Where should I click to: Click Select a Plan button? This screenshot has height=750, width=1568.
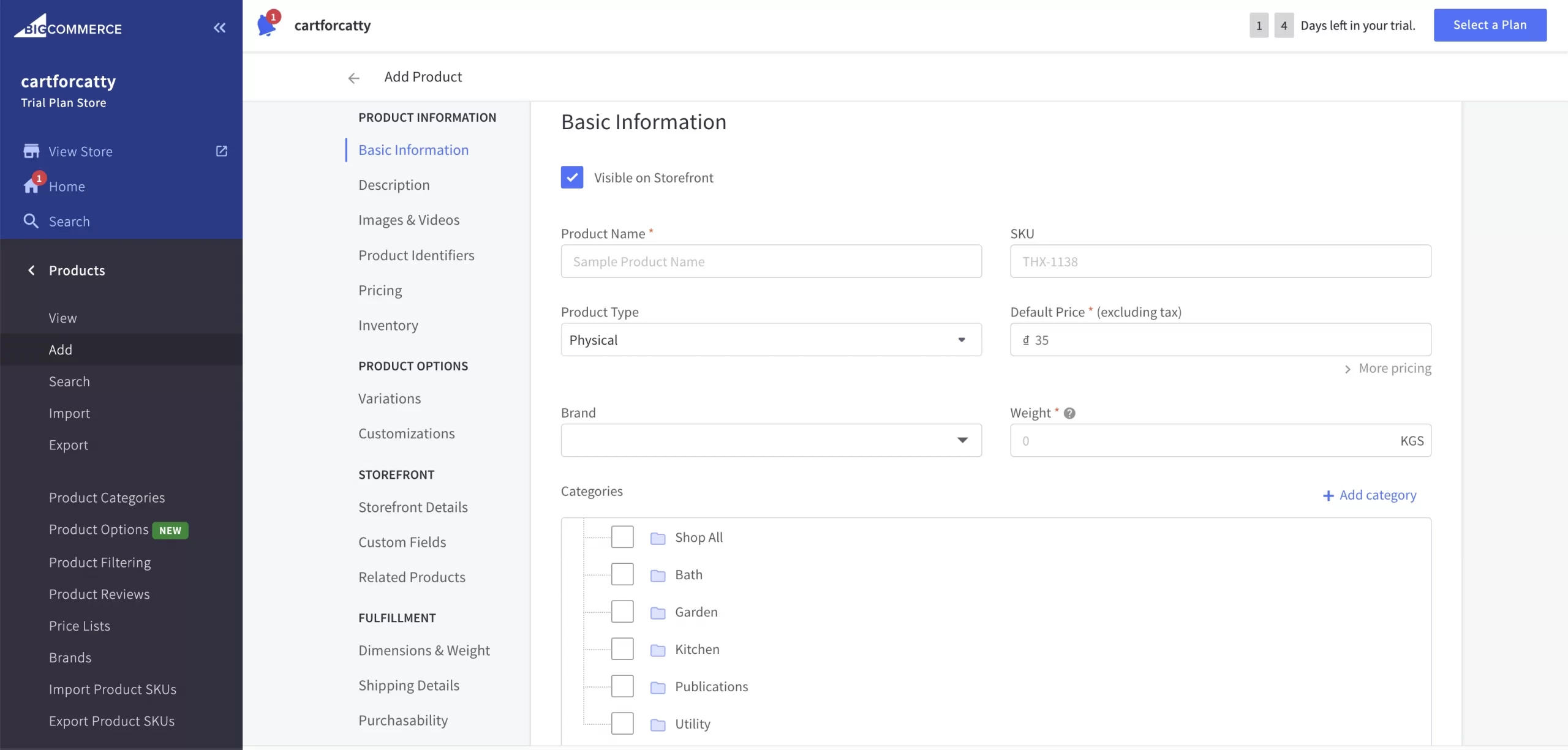coord(1489,25)
